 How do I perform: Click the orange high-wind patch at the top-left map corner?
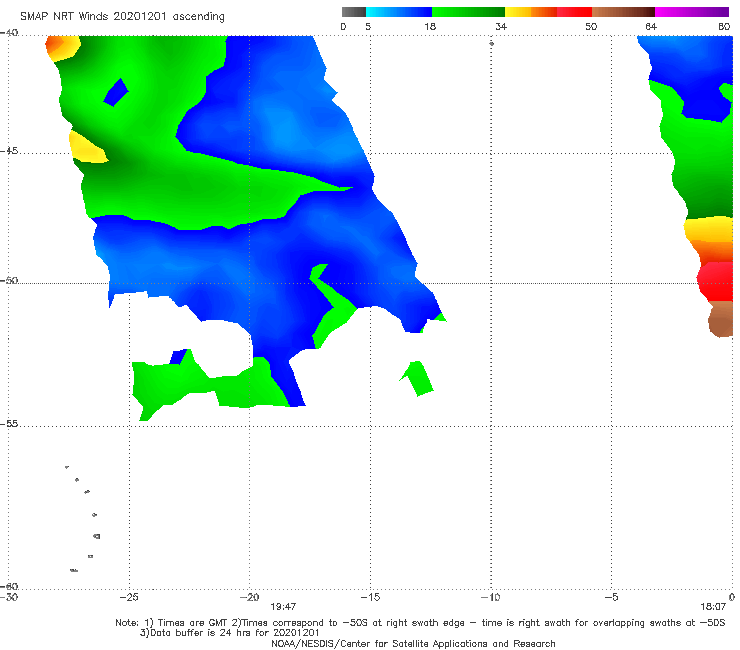tap(61, 47)
